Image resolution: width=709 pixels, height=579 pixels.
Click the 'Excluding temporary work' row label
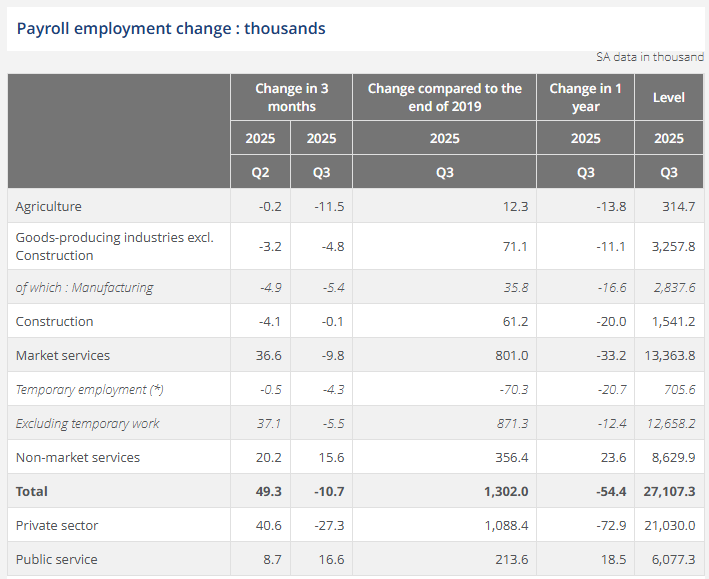point(87,423)
